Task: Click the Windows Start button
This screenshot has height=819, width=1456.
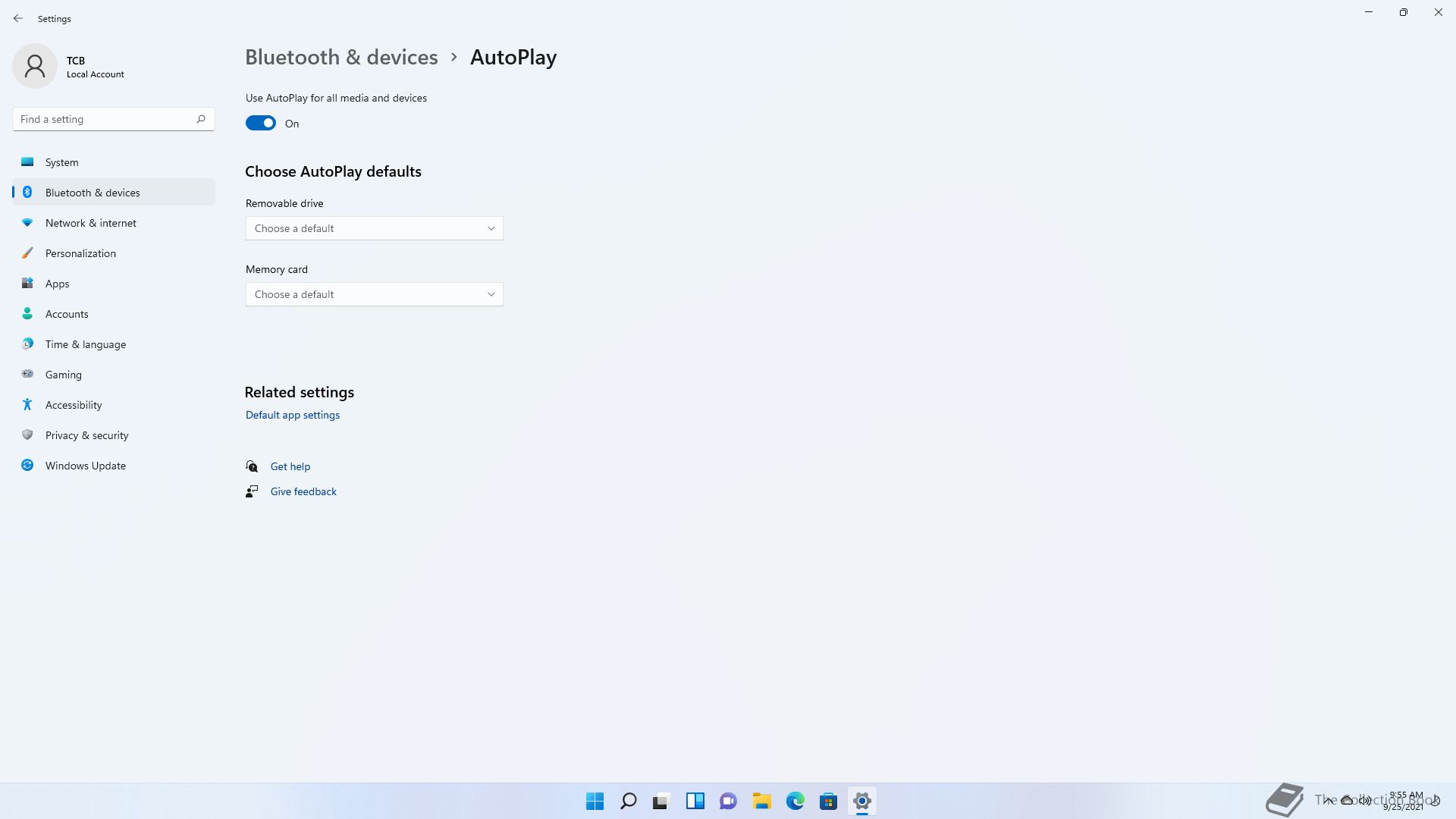Action: (x=595, y=801)
